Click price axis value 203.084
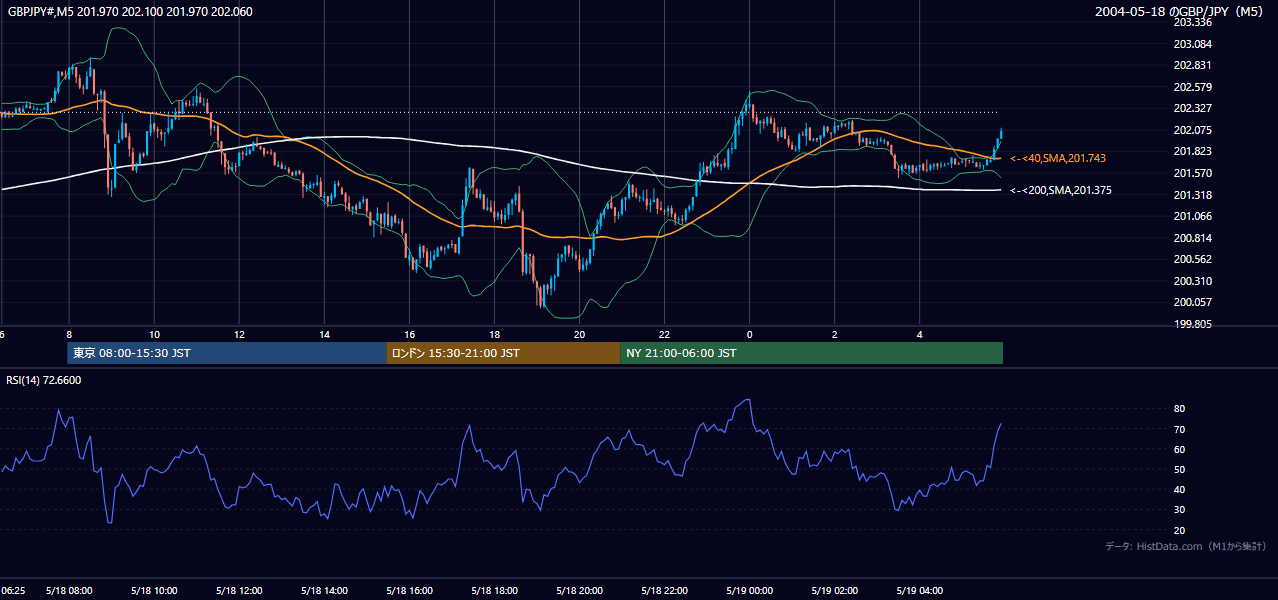The height and width of the screenshot is (600, 1278). tap(1193, 44)
